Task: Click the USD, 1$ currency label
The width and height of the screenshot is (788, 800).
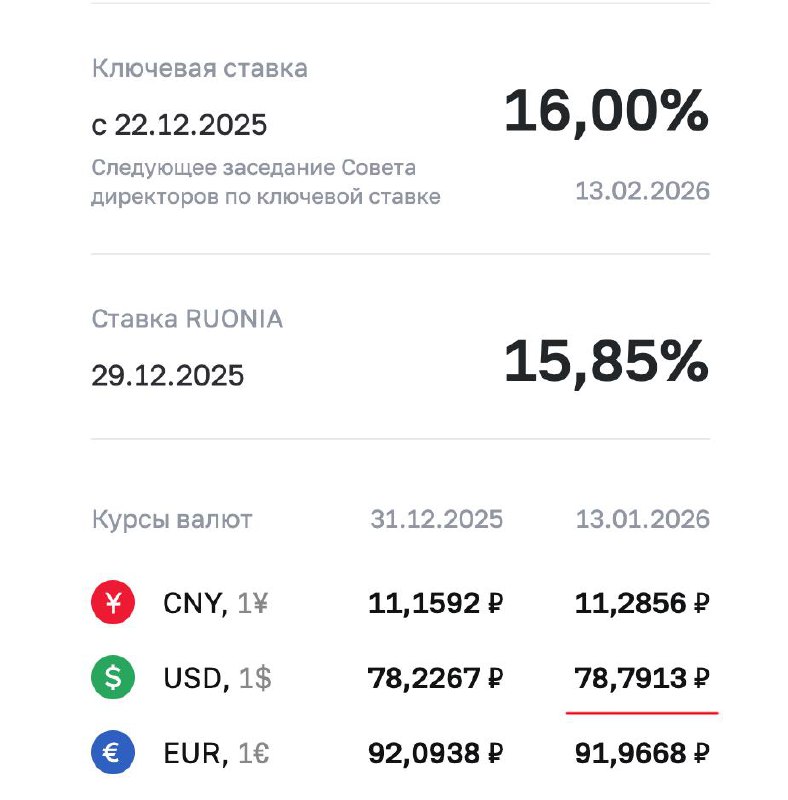Action: (217, 679)
